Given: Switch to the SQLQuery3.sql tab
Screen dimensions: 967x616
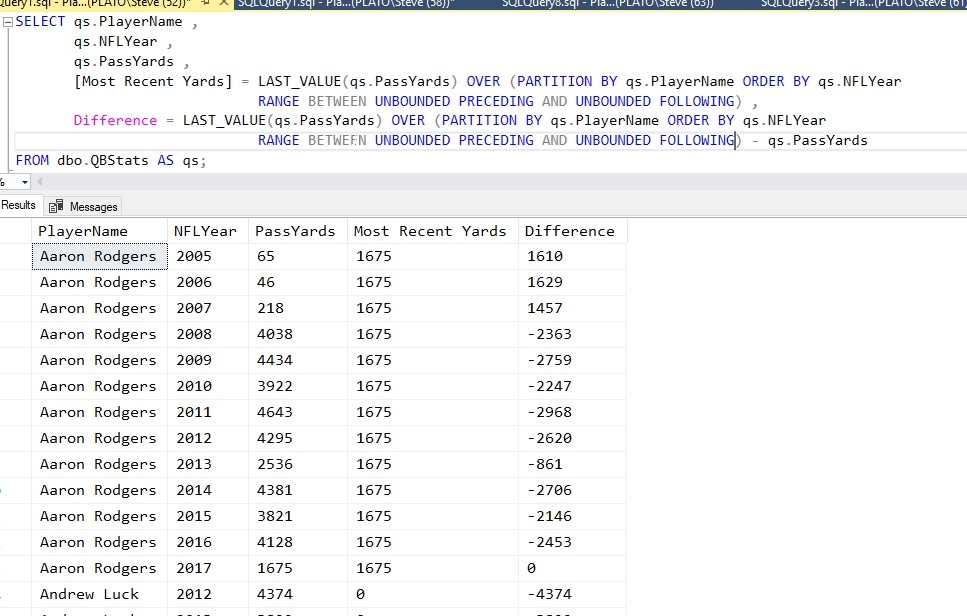Looking at the screenshot, I should (x=860, y=4).
